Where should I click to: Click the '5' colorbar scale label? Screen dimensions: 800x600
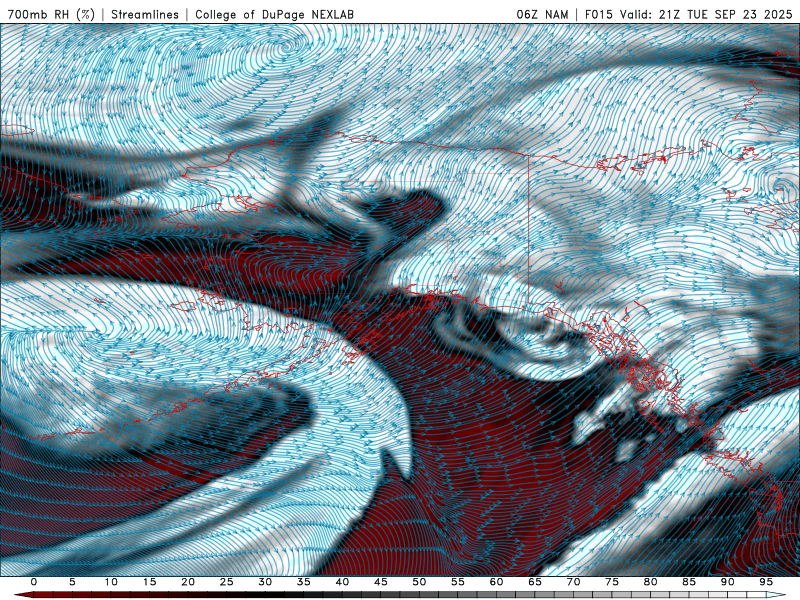pos(72,582)
